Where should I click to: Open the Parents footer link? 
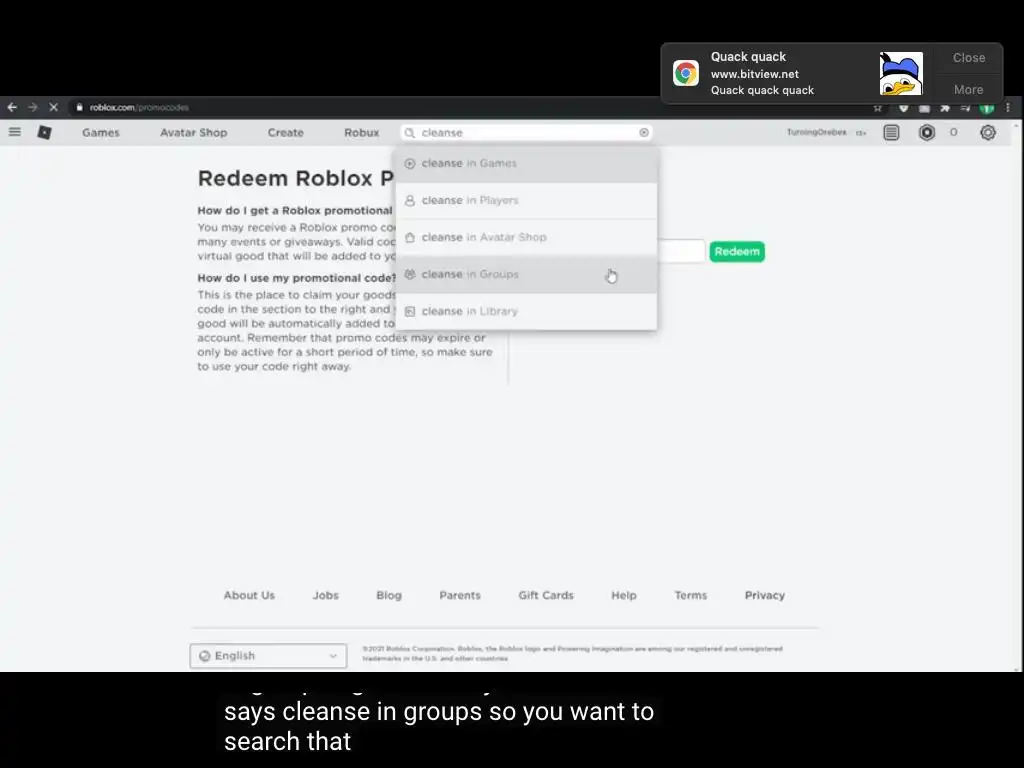pos(460,595)
